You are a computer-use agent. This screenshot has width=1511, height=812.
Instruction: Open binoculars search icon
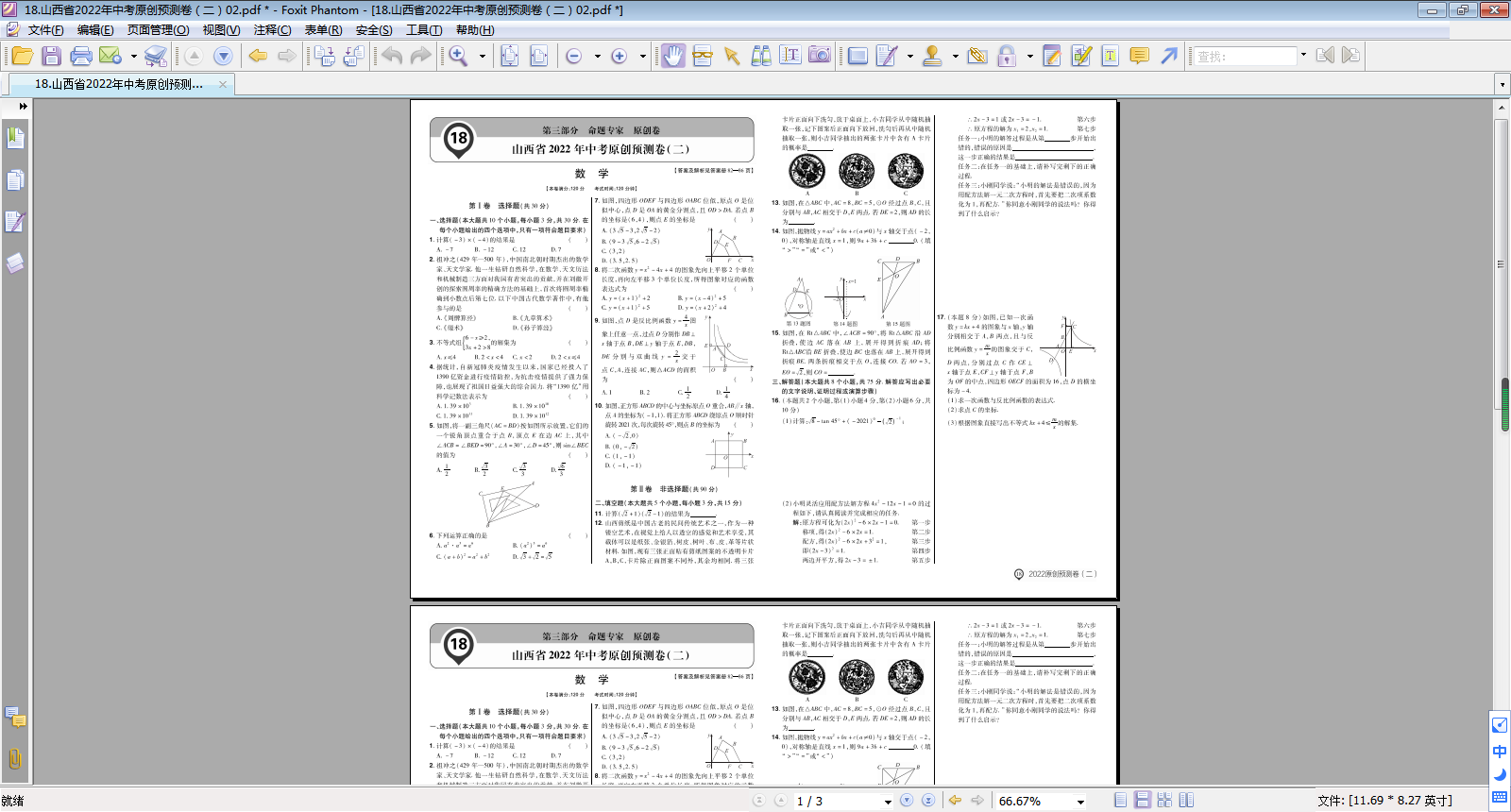(x=761, y=57)
